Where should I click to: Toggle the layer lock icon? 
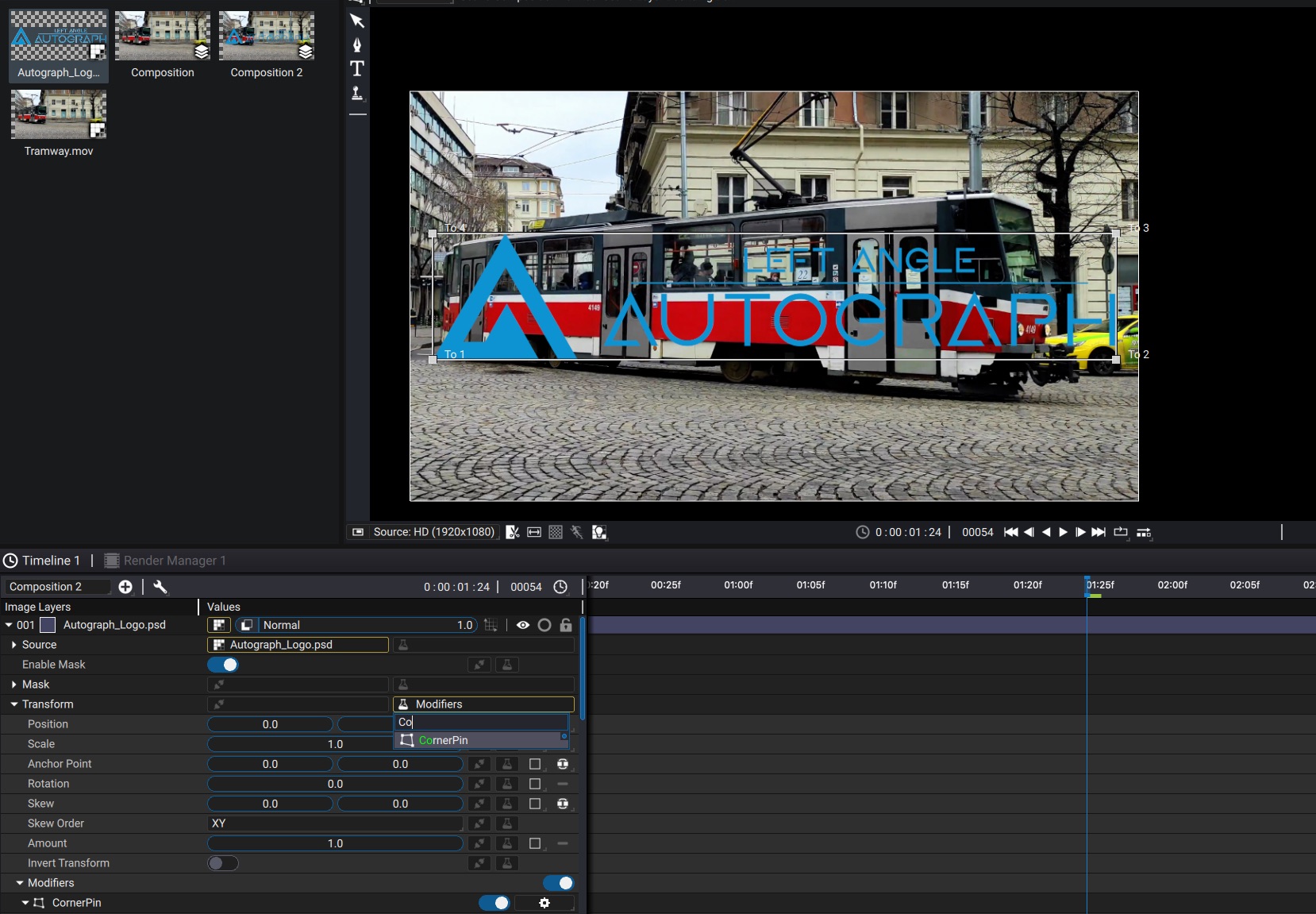[x=566, y=625]
